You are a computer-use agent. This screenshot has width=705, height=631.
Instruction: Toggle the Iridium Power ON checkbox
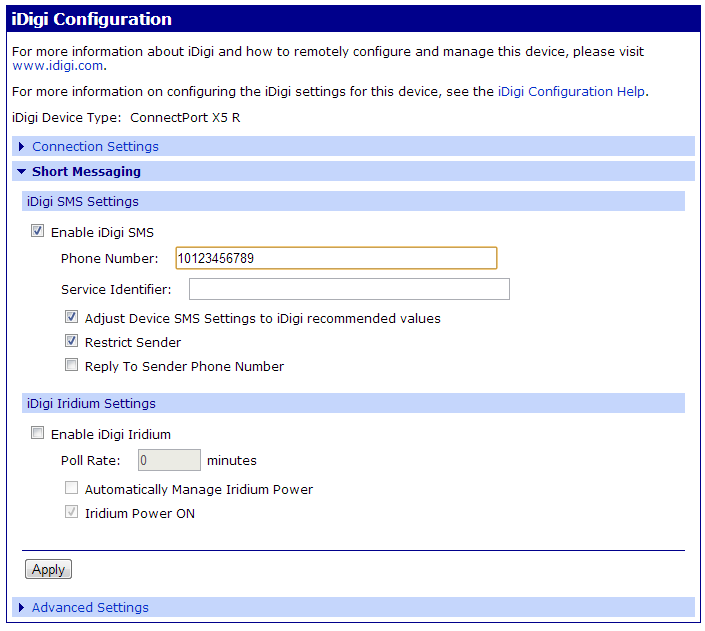72,513
